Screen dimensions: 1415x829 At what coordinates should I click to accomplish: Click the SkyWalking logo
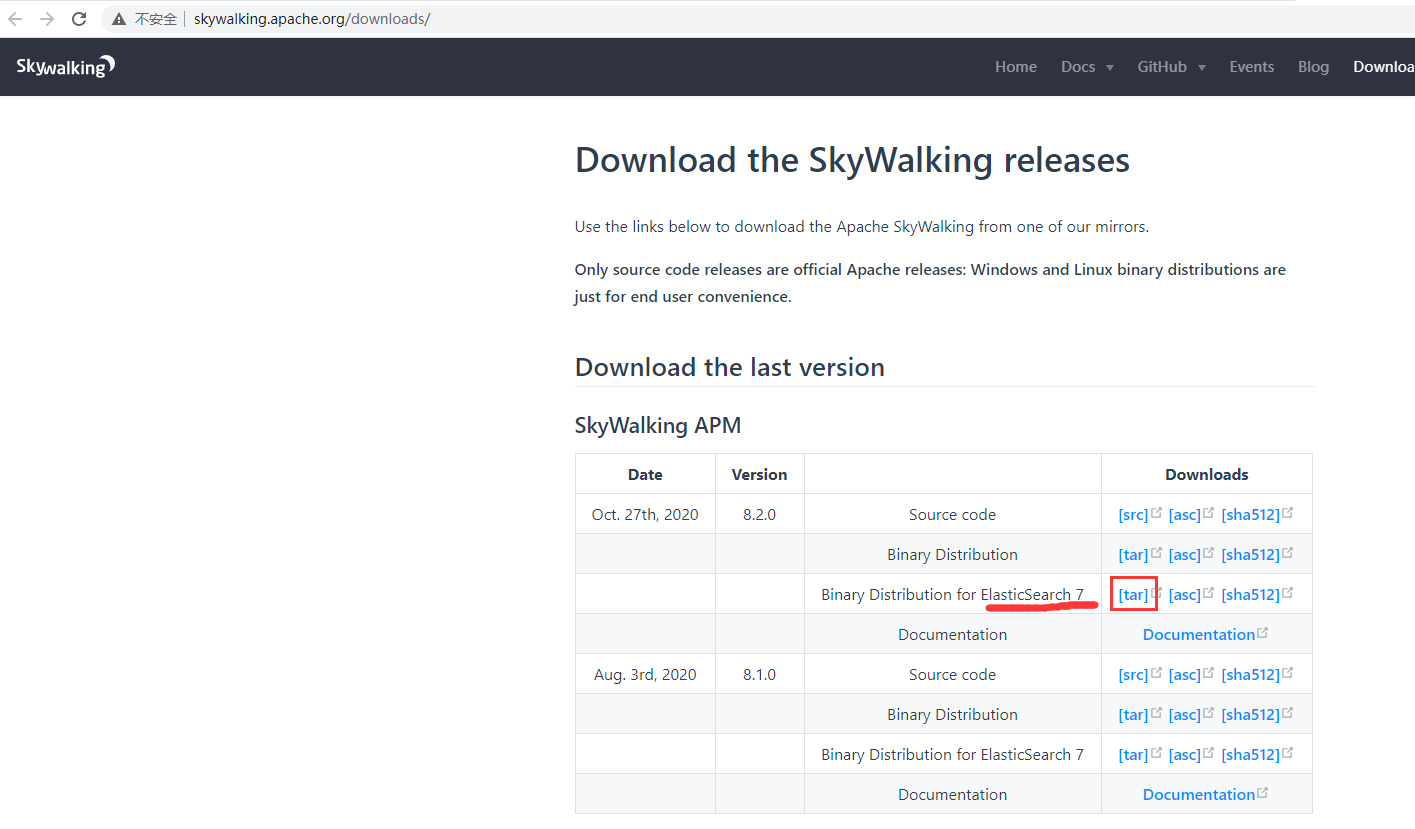[x=66, y=66]
